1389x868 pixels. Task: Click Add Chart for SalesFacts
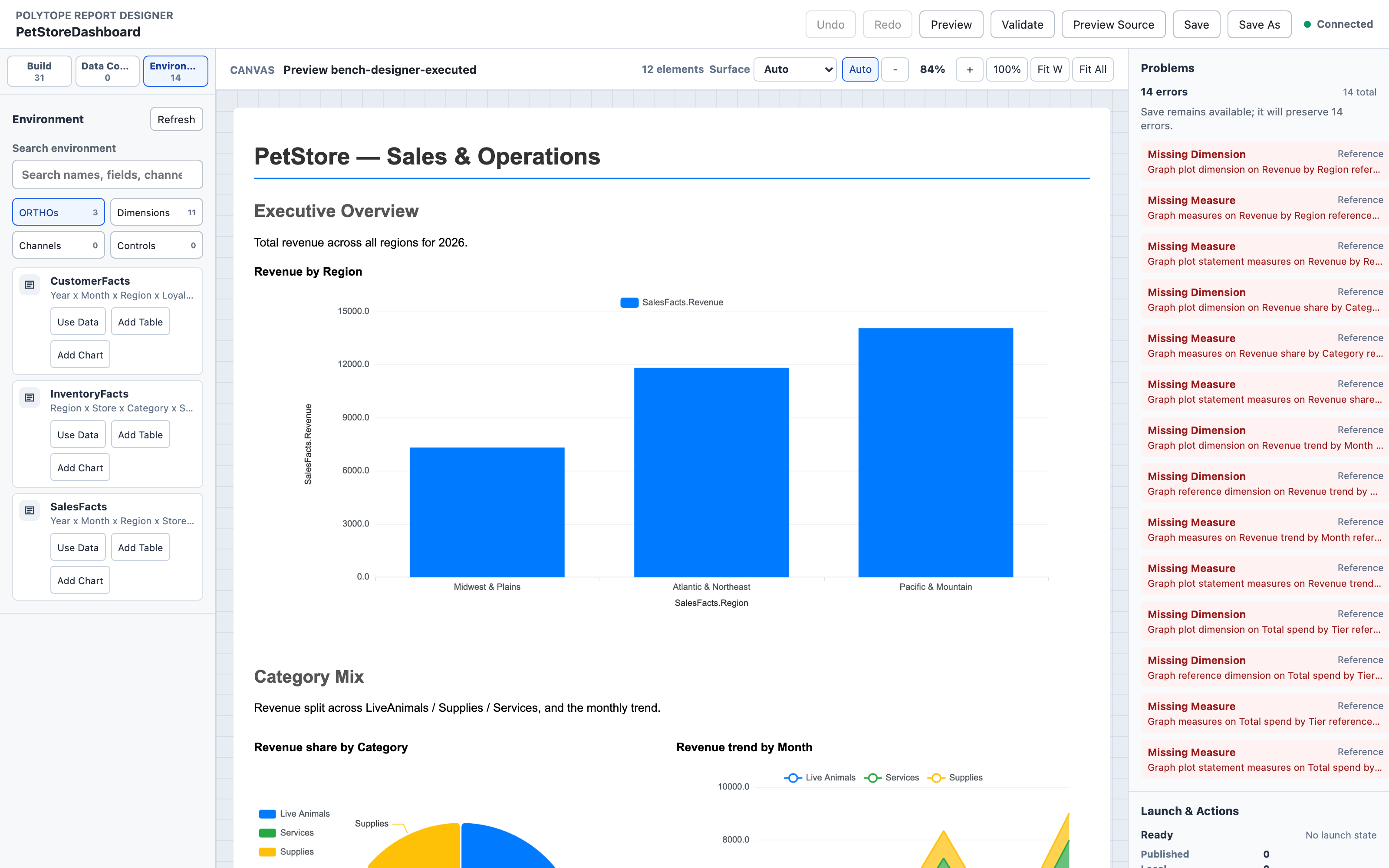(80, 580)
